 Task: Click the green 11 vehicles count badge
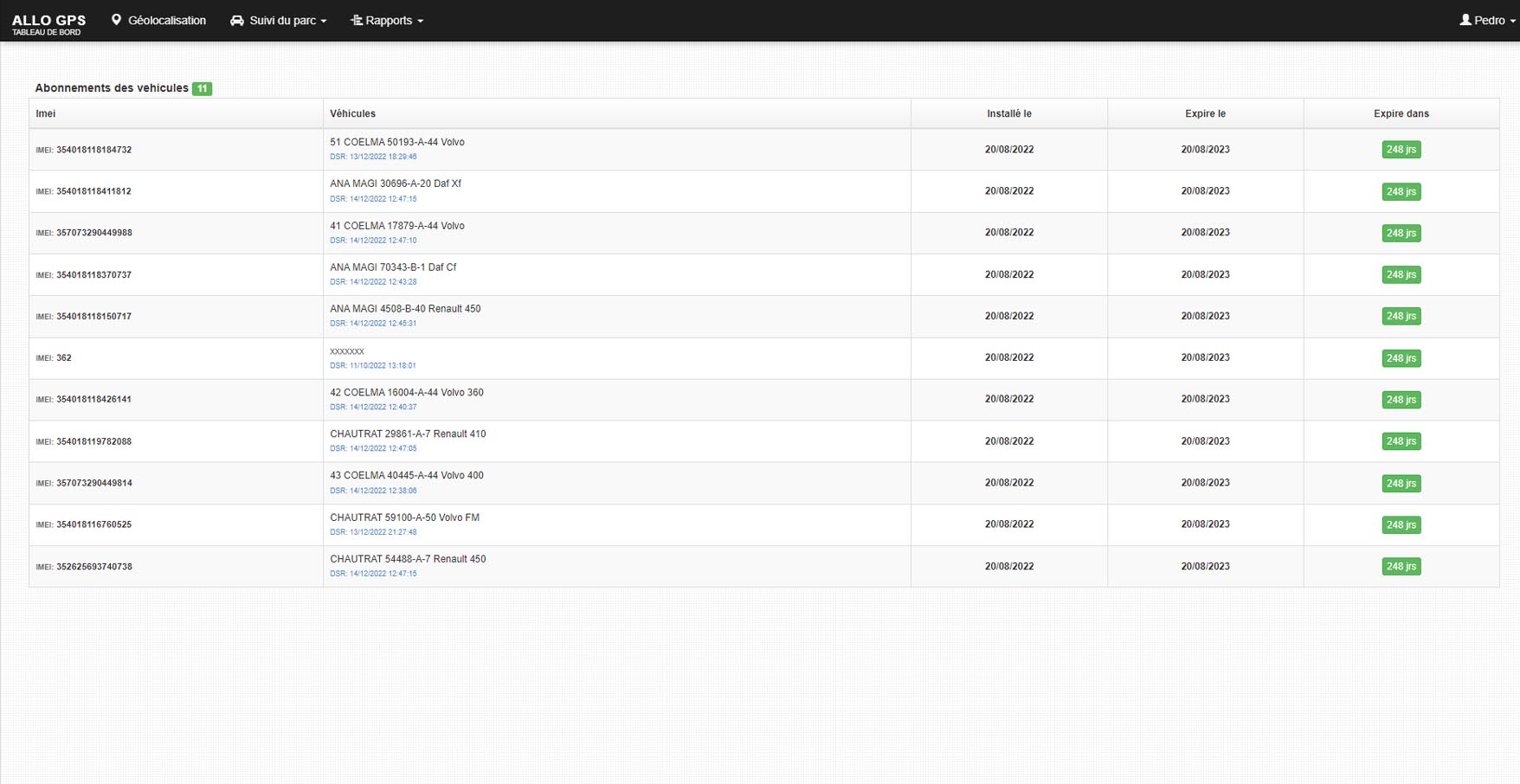tap(202, 88)
